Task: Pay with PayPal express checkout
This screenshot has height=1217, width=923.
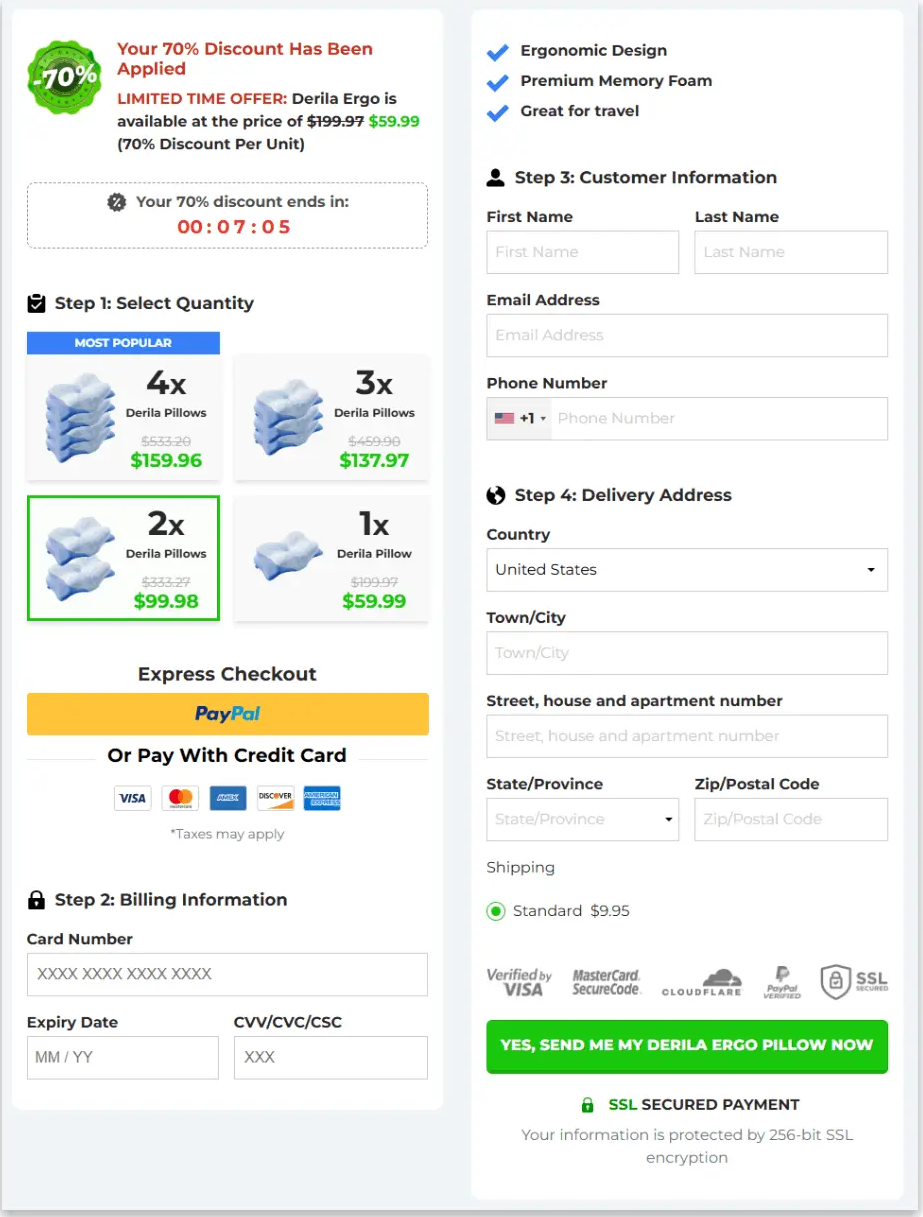Action: 228,714
